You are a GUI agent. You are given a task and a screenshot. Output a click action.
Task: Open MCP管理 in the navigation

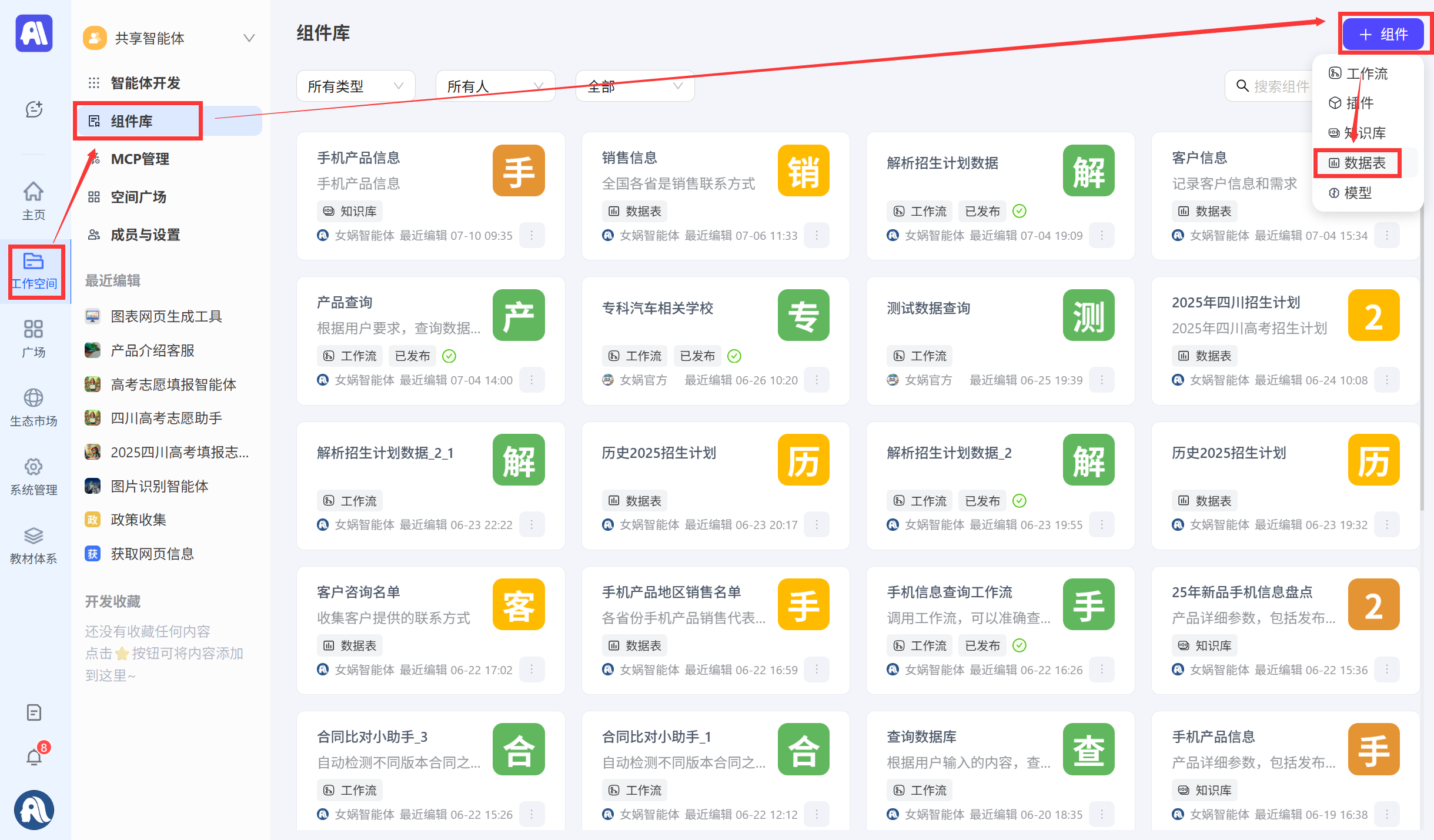pyautogui.click(x=140, y=159)
